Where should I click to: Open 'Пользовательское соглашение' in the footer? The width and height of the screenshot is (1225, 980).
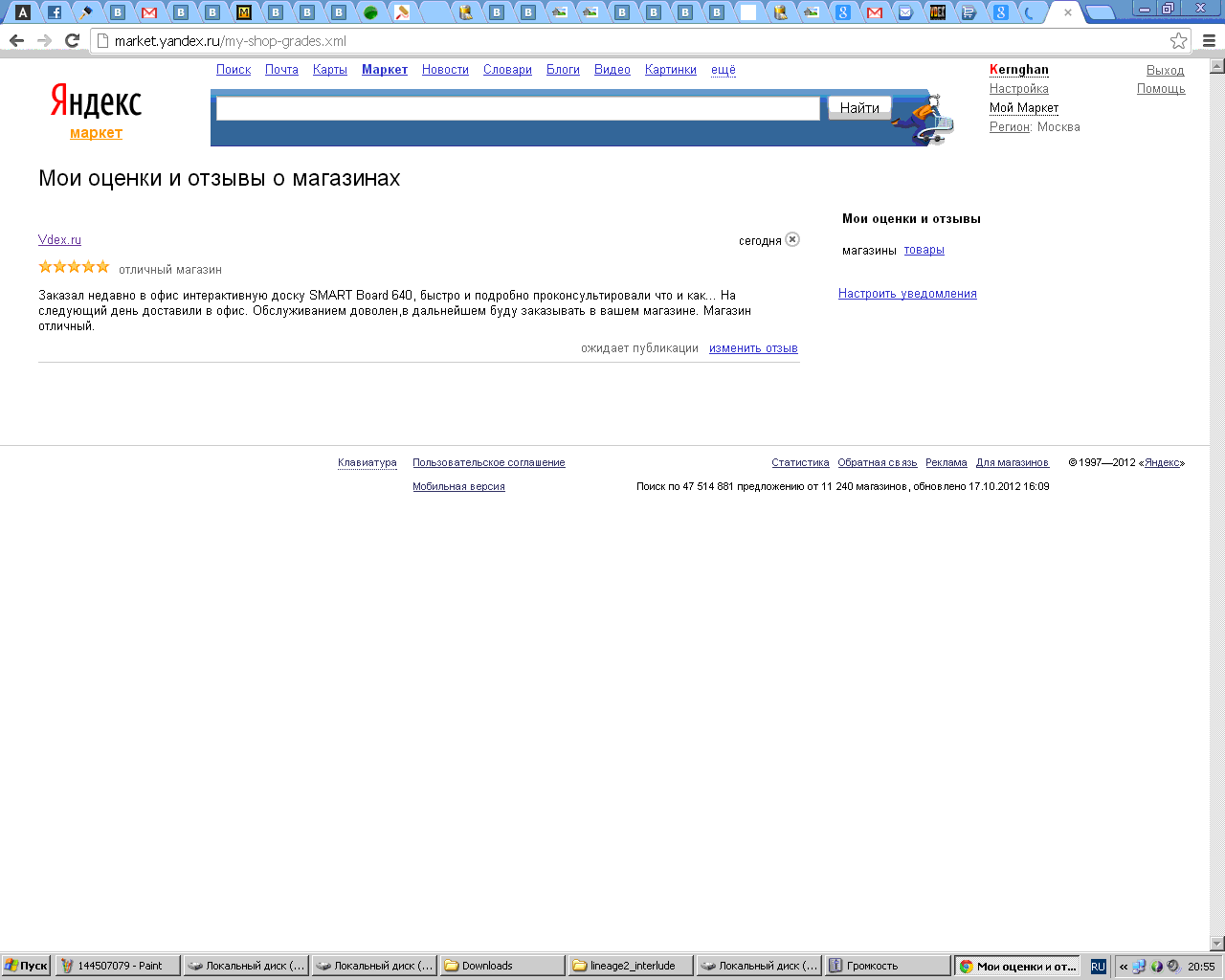[489, 463]
